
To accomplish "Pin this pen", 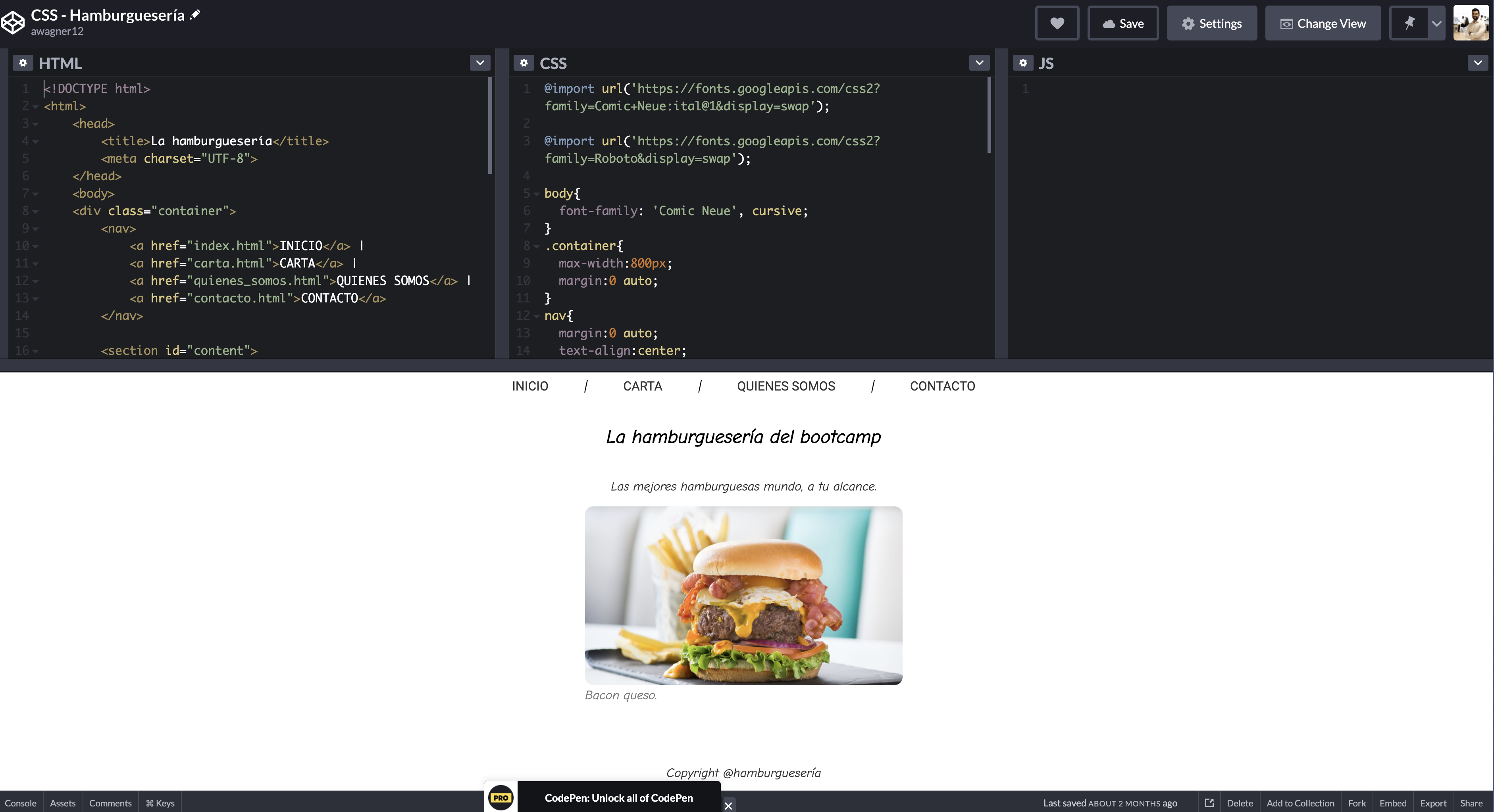I will [1409, 23].
